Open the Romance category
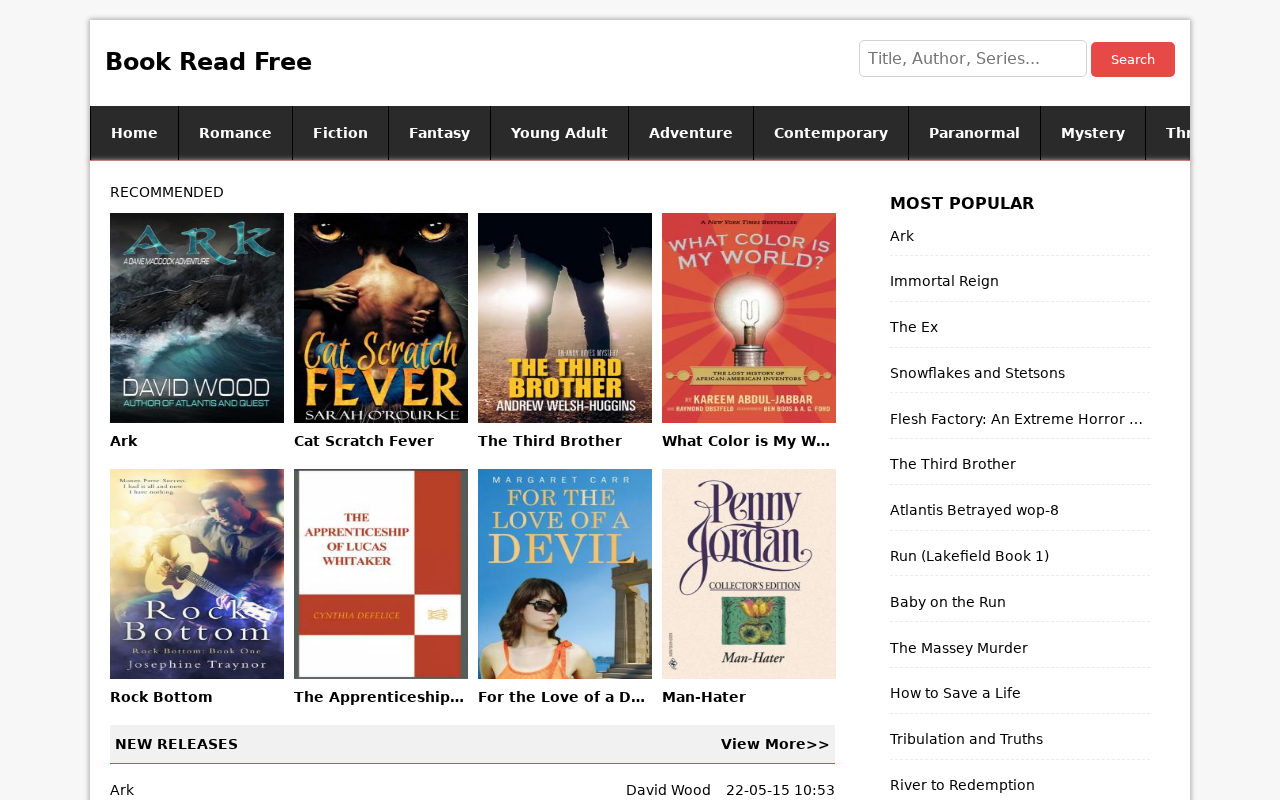The width and height of the screenshot is (1280, 800). [x=235, y=133]
